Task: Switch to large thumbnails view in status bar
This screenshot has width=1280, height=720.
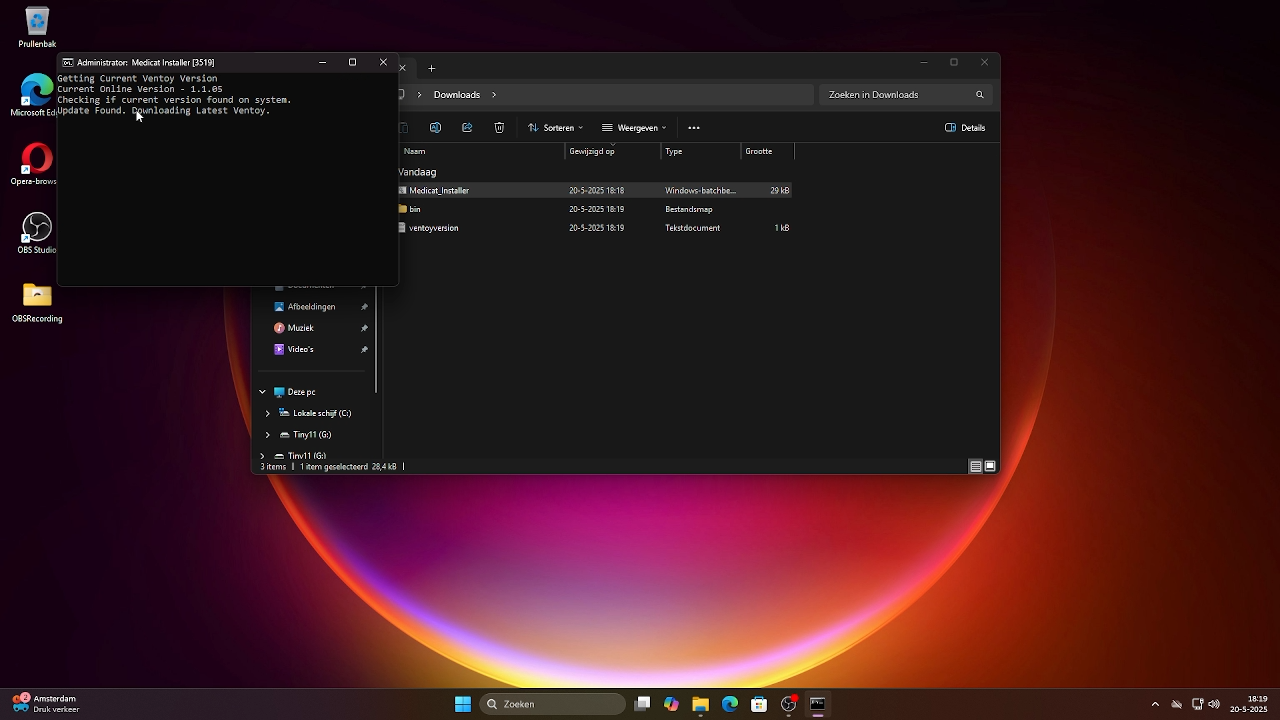Action: click(990, 466)
